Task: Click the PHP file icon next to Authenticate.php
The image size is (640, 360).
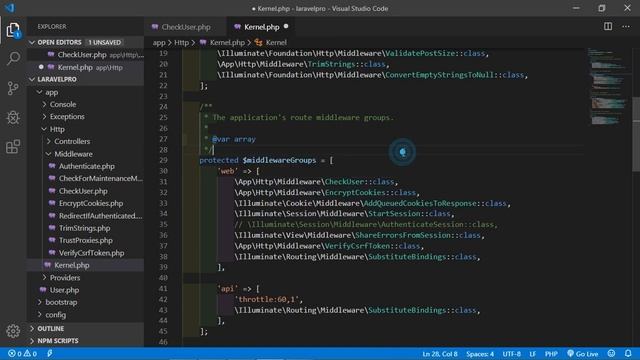Action: pyautogui.click(x=52, y=166)
